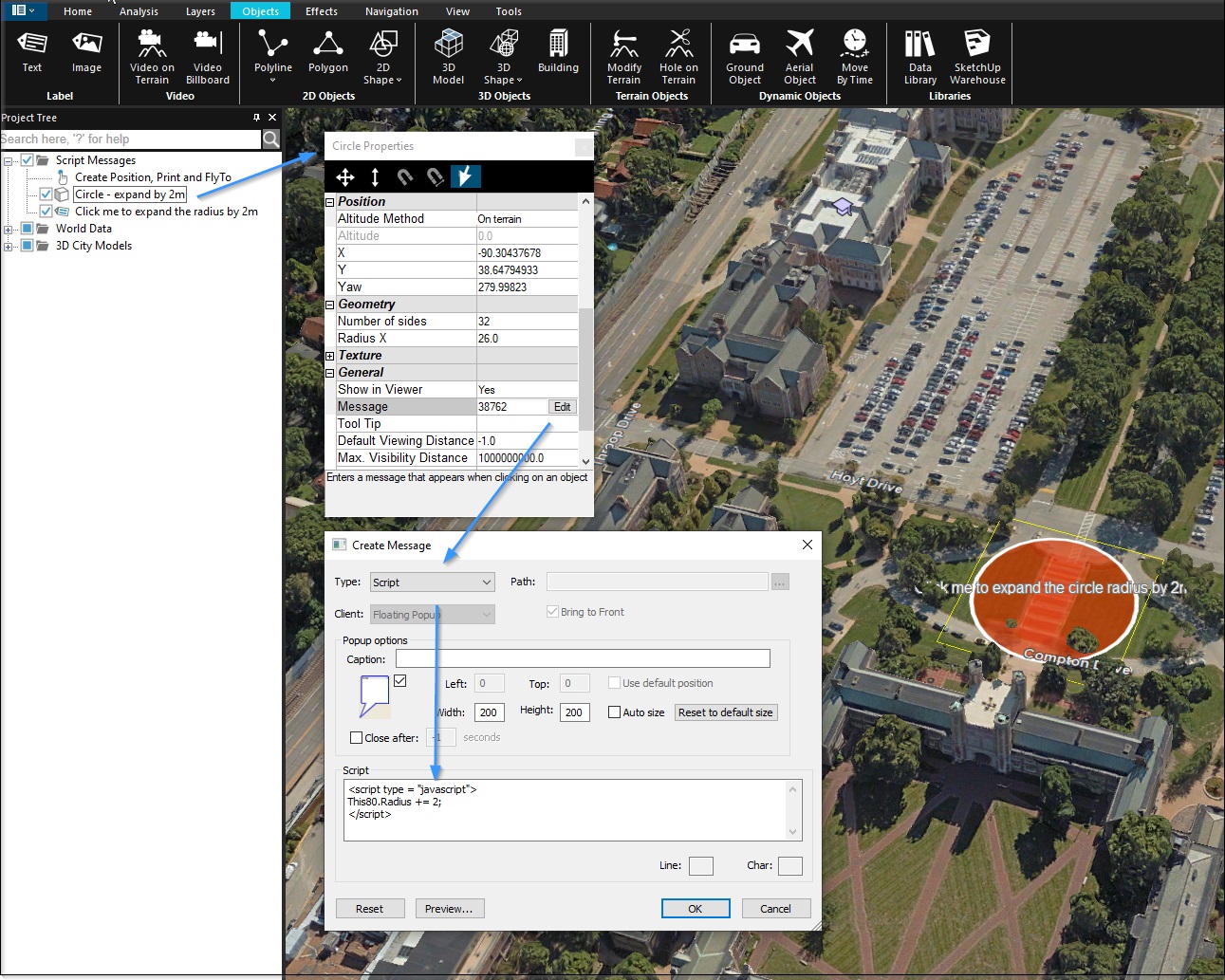Open the Navigation tab

[392, 11]
